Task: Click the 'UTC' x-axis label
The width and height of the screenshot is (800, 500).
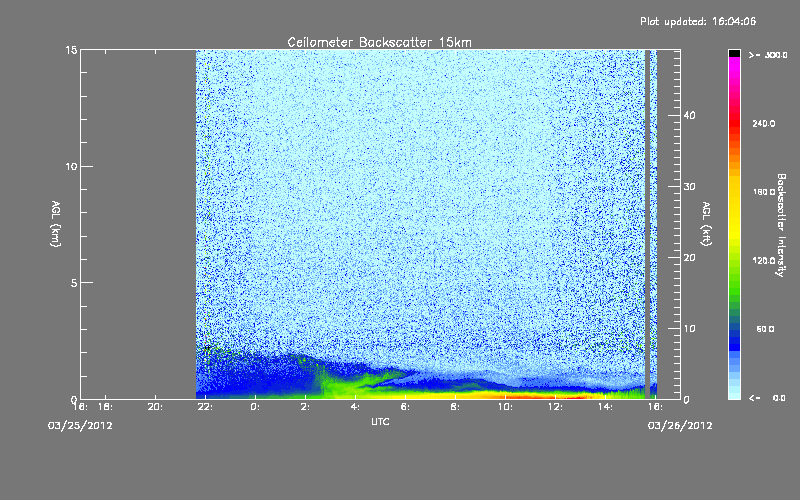Action: point(380,421)
